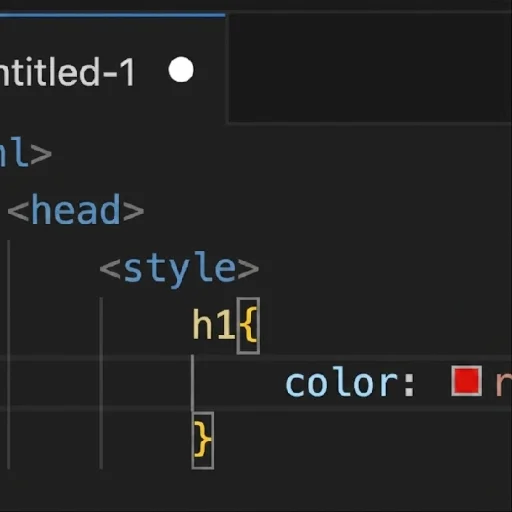The image size is (512, 512).
Task: Click the colon after color
Action: [409, 384]
